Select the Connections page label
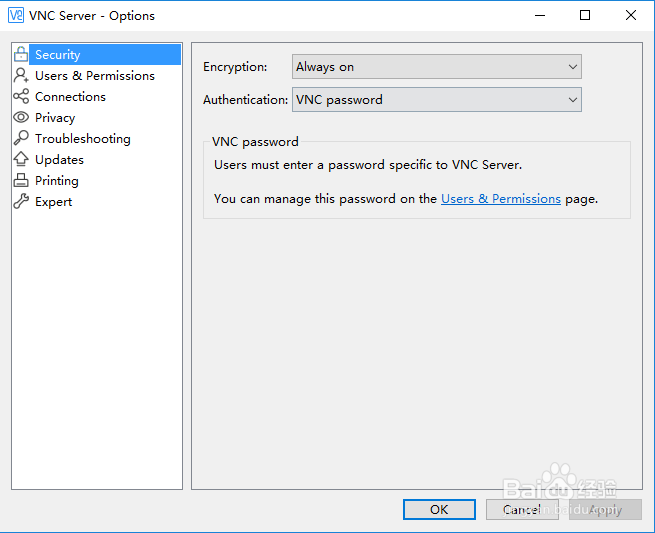655x533 pixels. tap(70, 97)
